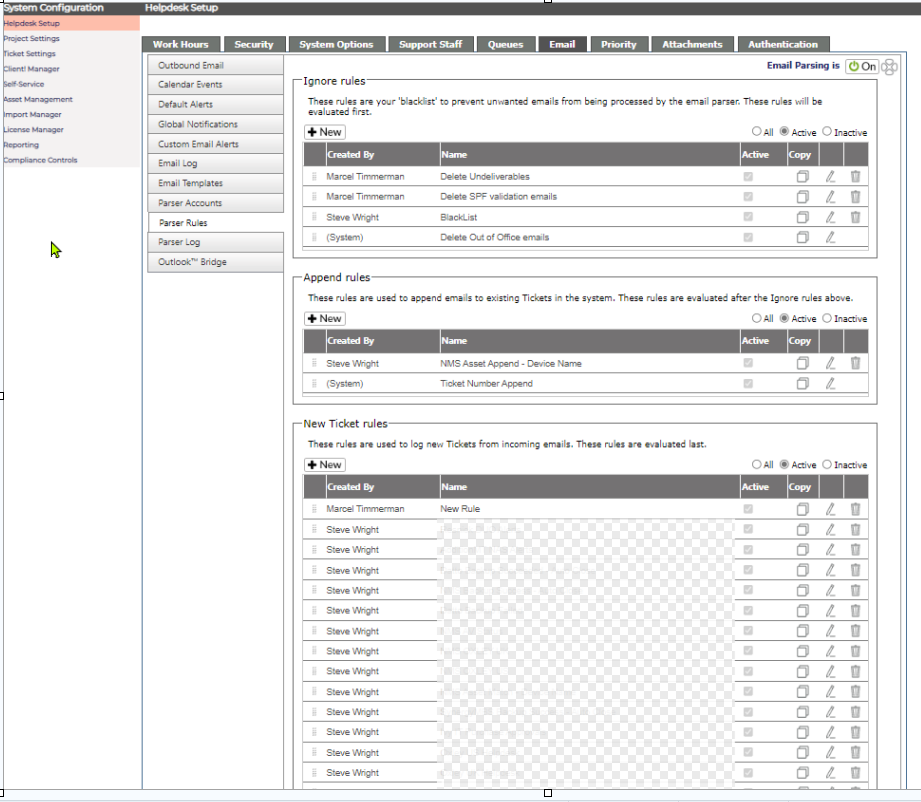The image size is (921, 802).
Task: Delete the Delete SPF validation emails rule
Action: click(855, 197)
